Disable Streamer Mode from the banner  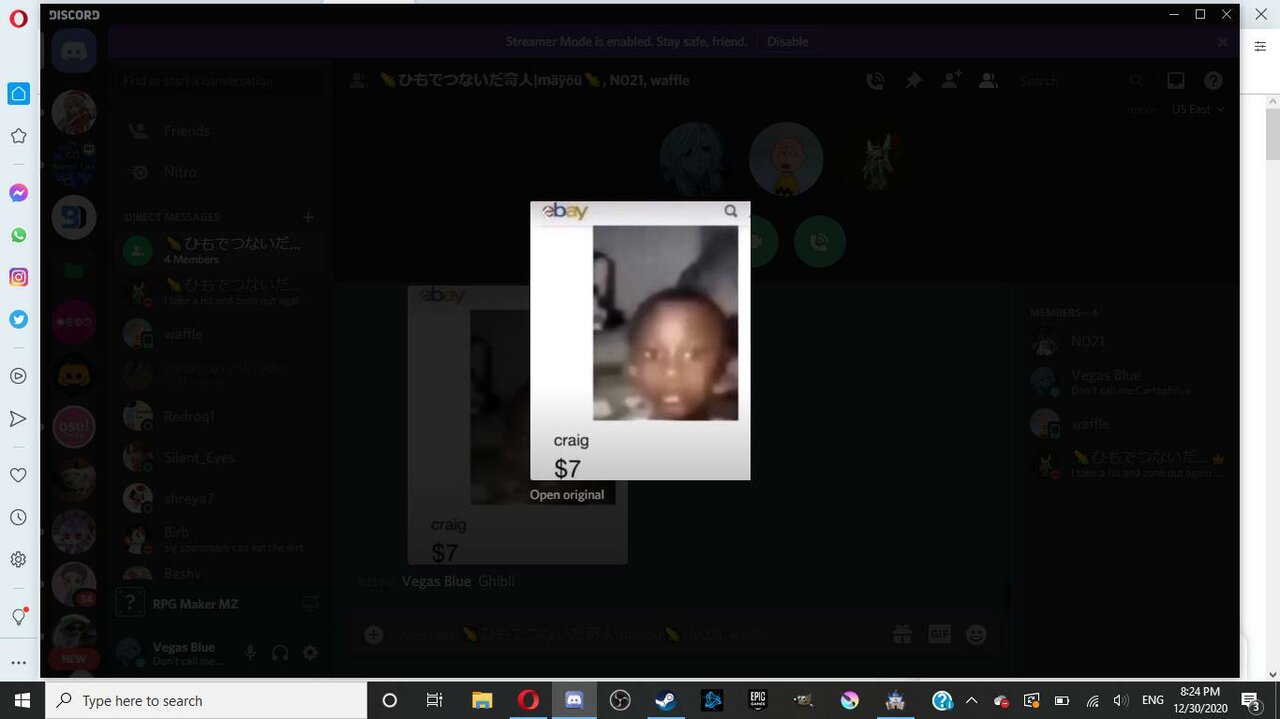click(x=787, y=42)
